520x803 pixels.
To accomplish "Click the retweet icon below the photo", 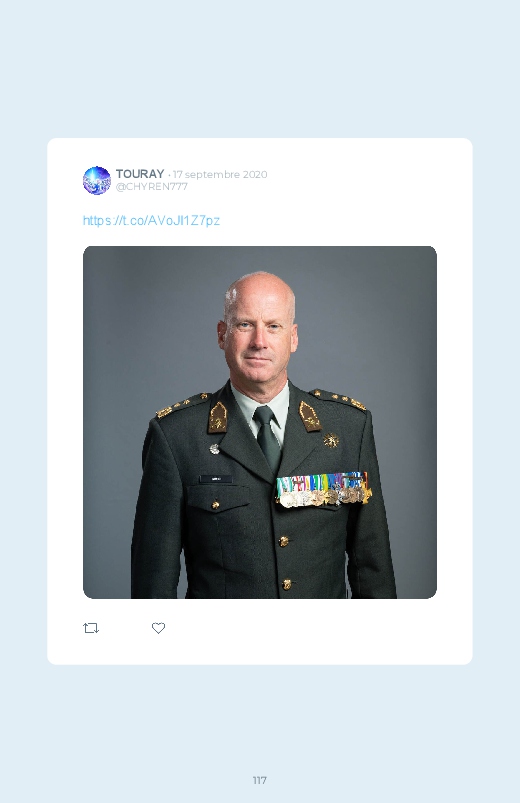I will pos(91,628).
